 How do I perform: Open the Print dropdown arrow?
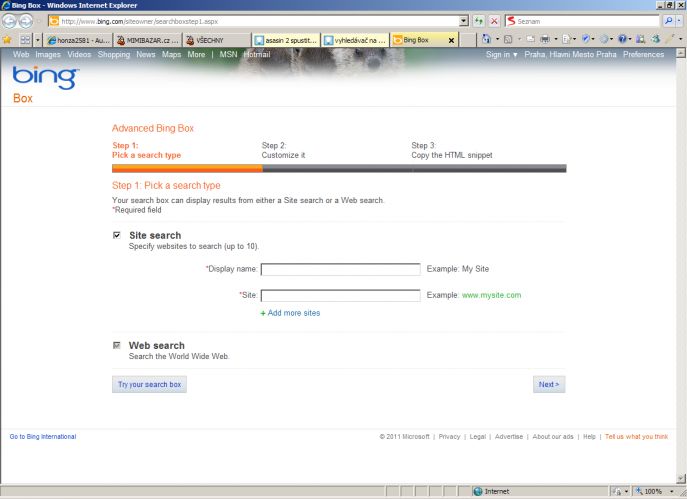click(x=556, y=39)
